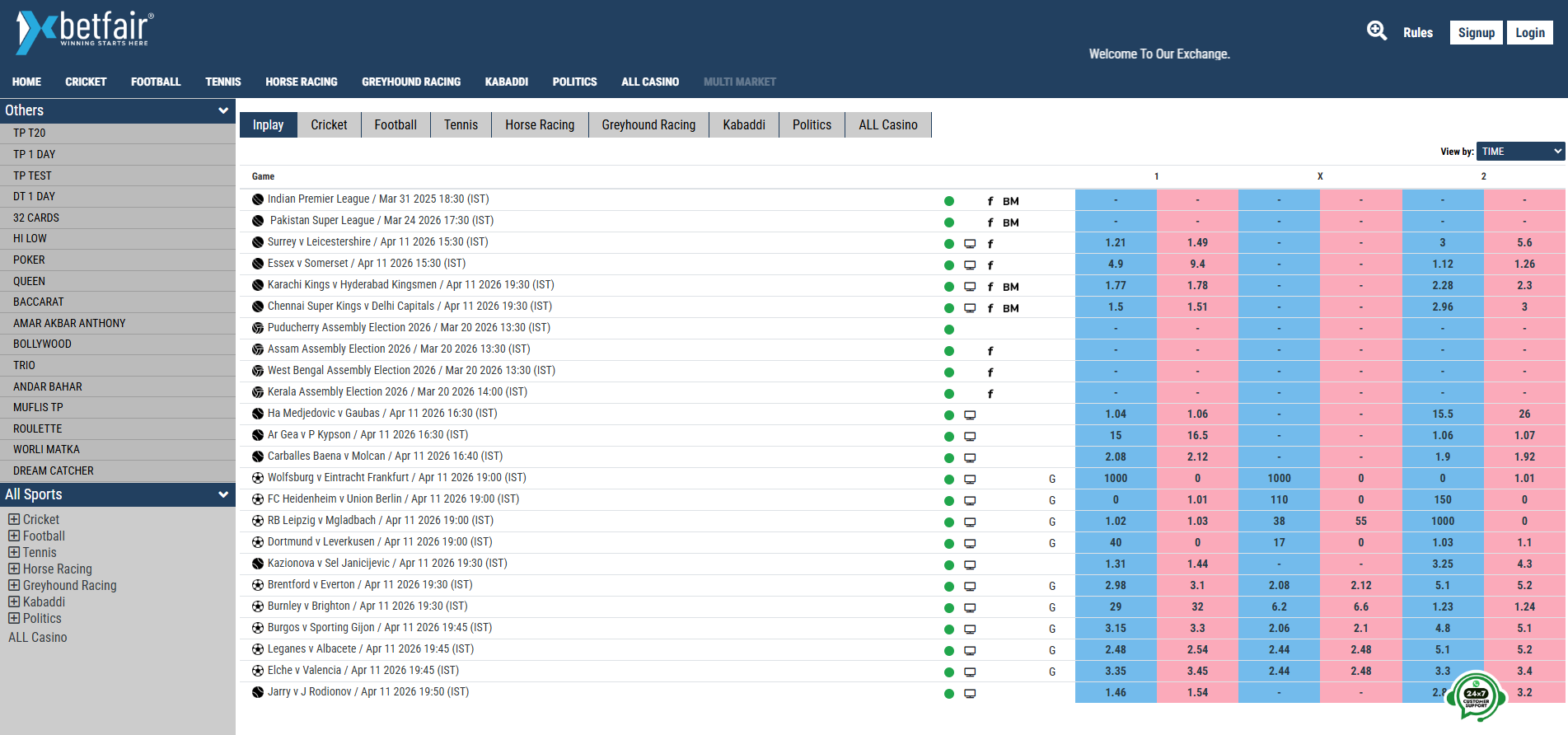Select lay odds 9.4 for Essex v Somerset
Viewport: 1568px width, 735px height.
click(x=1197, y=264)
